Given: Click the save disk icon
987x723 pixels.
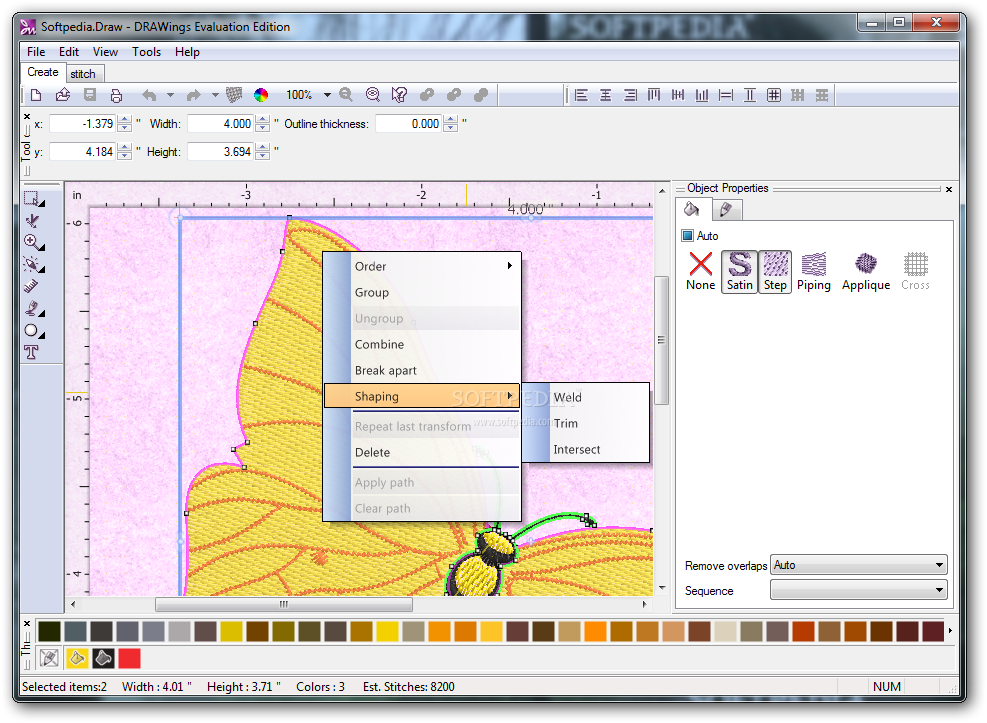Looking at the screenshot, I should coord(90,95).
